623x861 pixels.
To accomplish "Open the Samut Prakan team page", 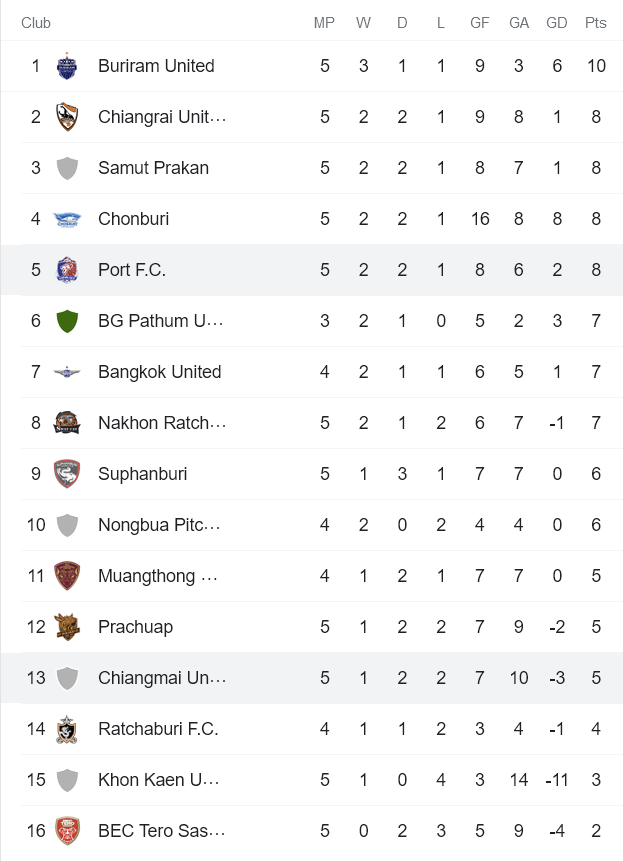I will click(153, 168).
